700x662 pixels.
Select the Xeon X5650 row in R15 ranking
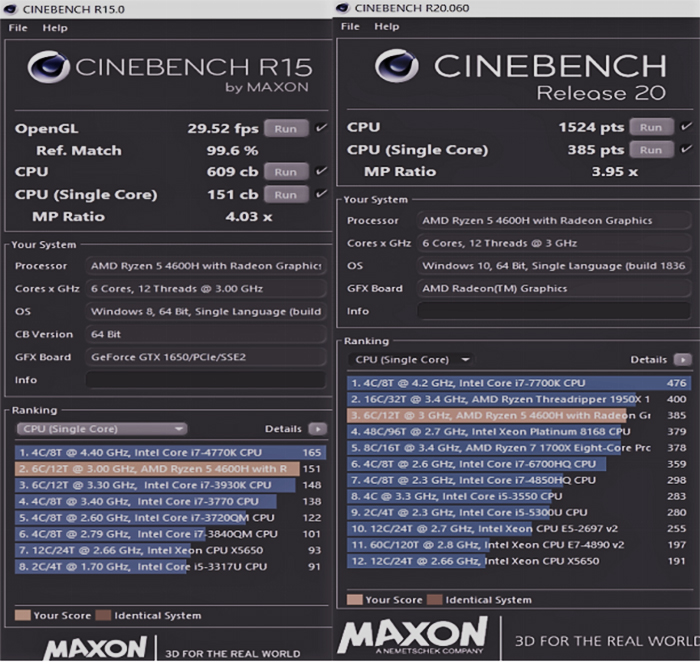point(171,550)
